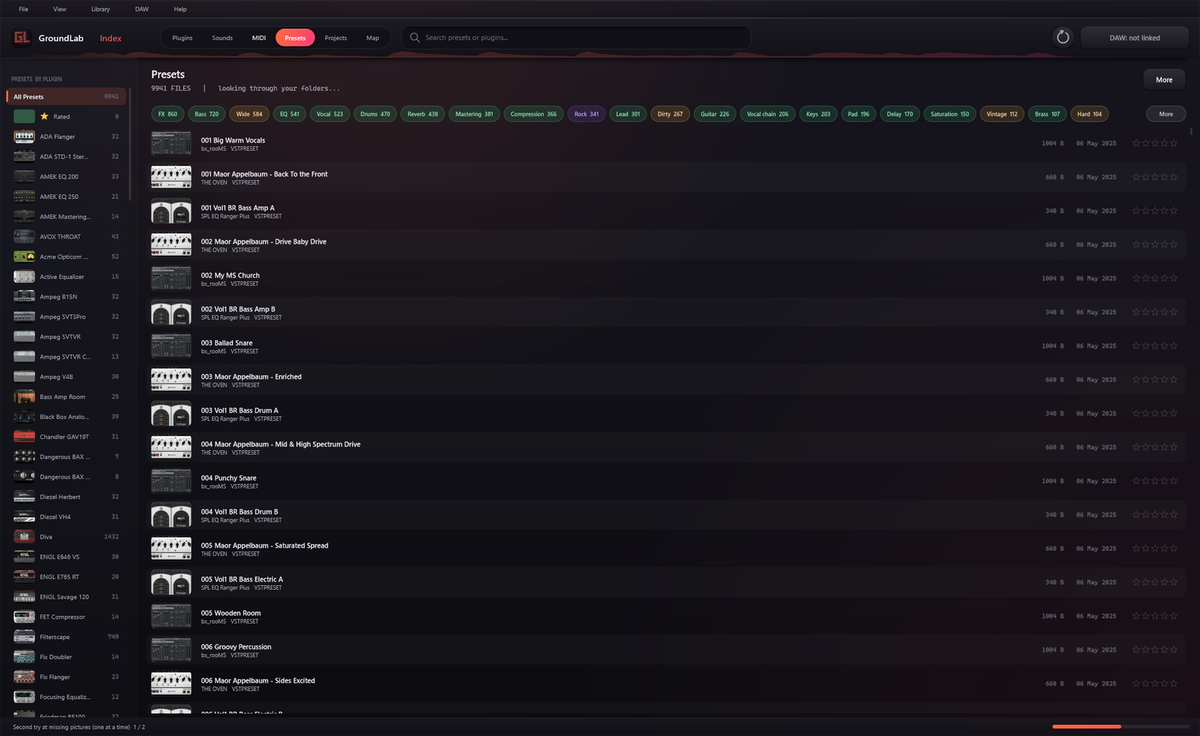Viewport: 1200px width, 736px height.
Task: Open the More menu beside Presets heading
Action: pos(1164,79)
